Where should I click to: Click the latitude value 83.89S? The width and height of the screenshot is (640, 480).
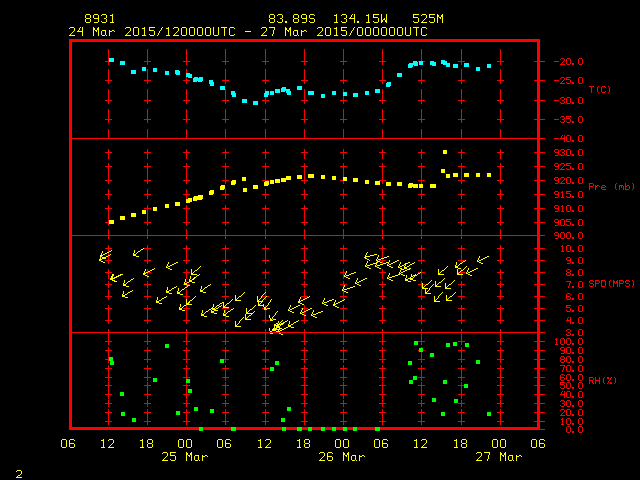pos(292,19)
